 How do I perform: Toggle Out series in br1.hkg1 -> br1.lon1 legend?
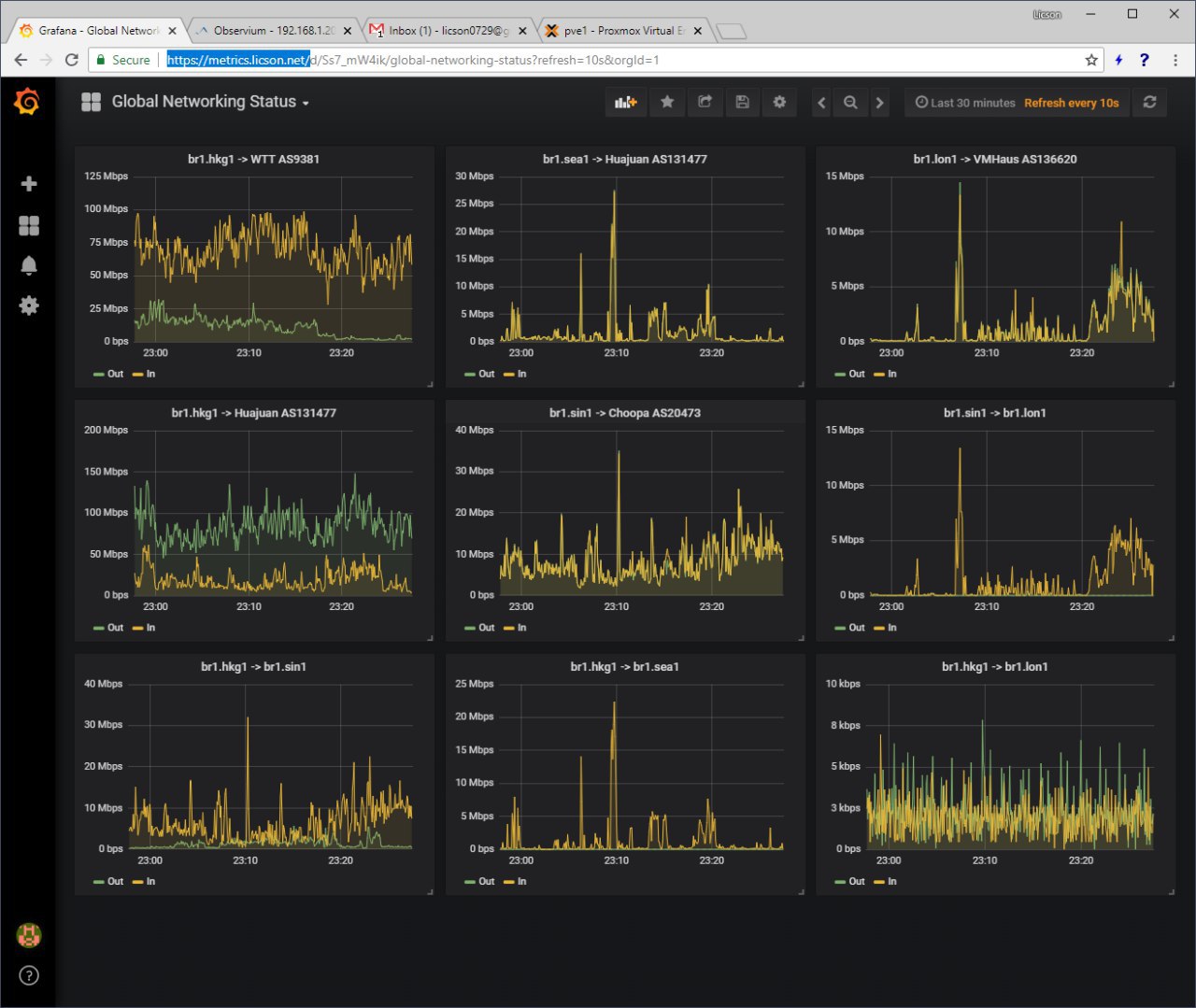[850, 882]
